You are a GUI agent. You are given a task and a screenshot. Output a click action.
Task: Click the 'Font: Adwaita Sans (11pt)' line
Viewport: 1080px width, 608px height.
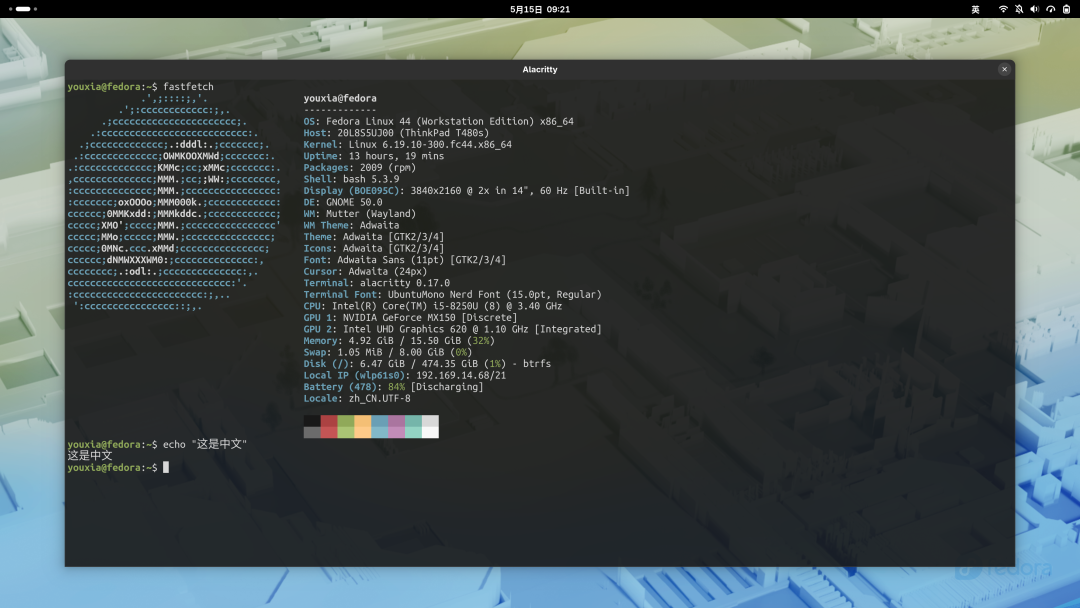pos(405,260)
